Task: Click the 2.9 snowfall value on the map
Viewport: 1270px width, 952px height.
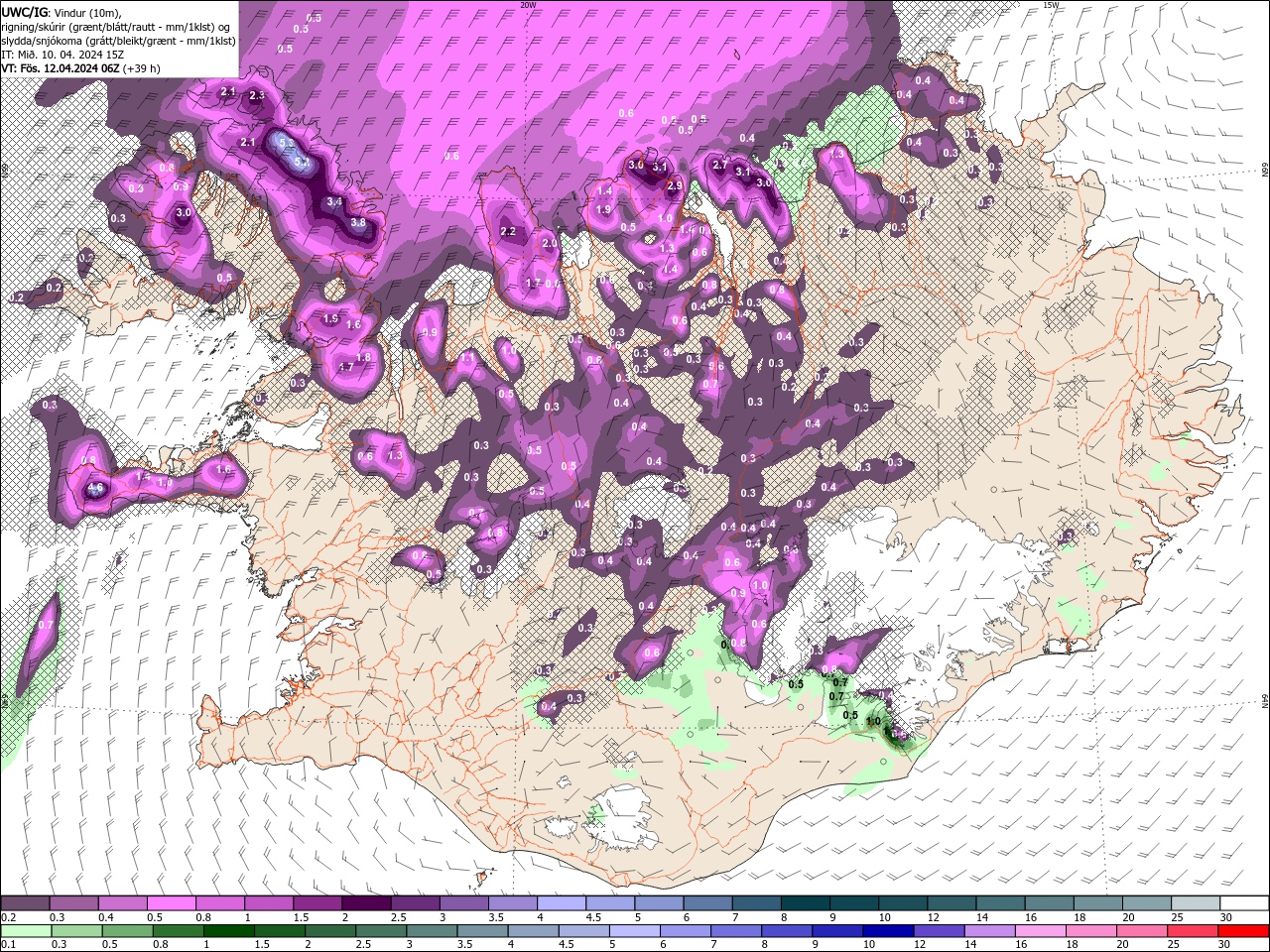Action: tap(675, 185)
